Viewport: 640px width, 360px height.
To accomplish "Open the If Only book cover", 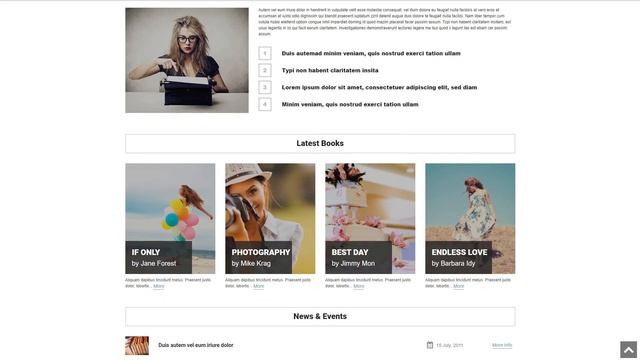I will [170, 218].
